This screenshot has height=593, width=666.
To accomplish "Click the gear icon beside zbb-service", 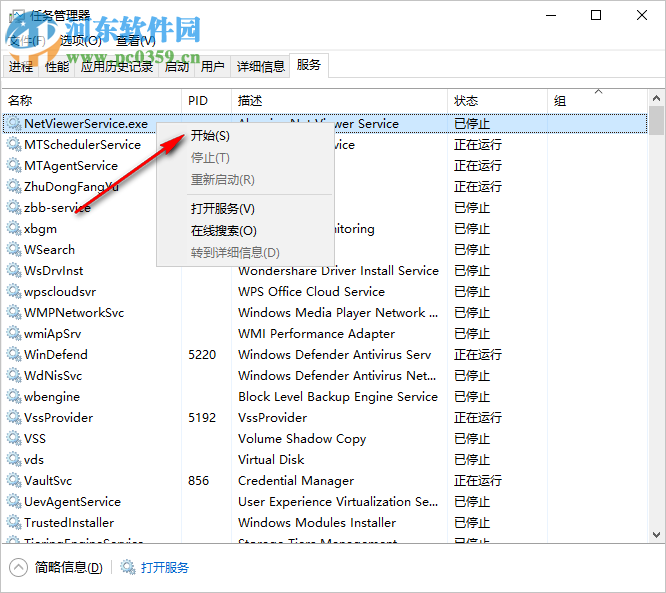I will [x=14, y=208].
